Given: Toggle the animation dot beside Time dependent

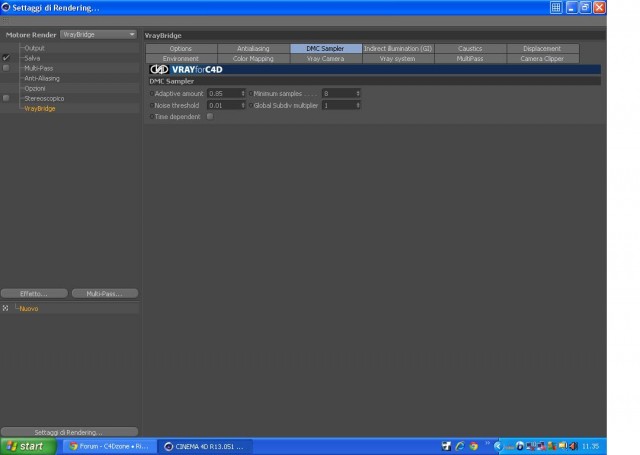Looking at the screenshot, I should point(151,117).
